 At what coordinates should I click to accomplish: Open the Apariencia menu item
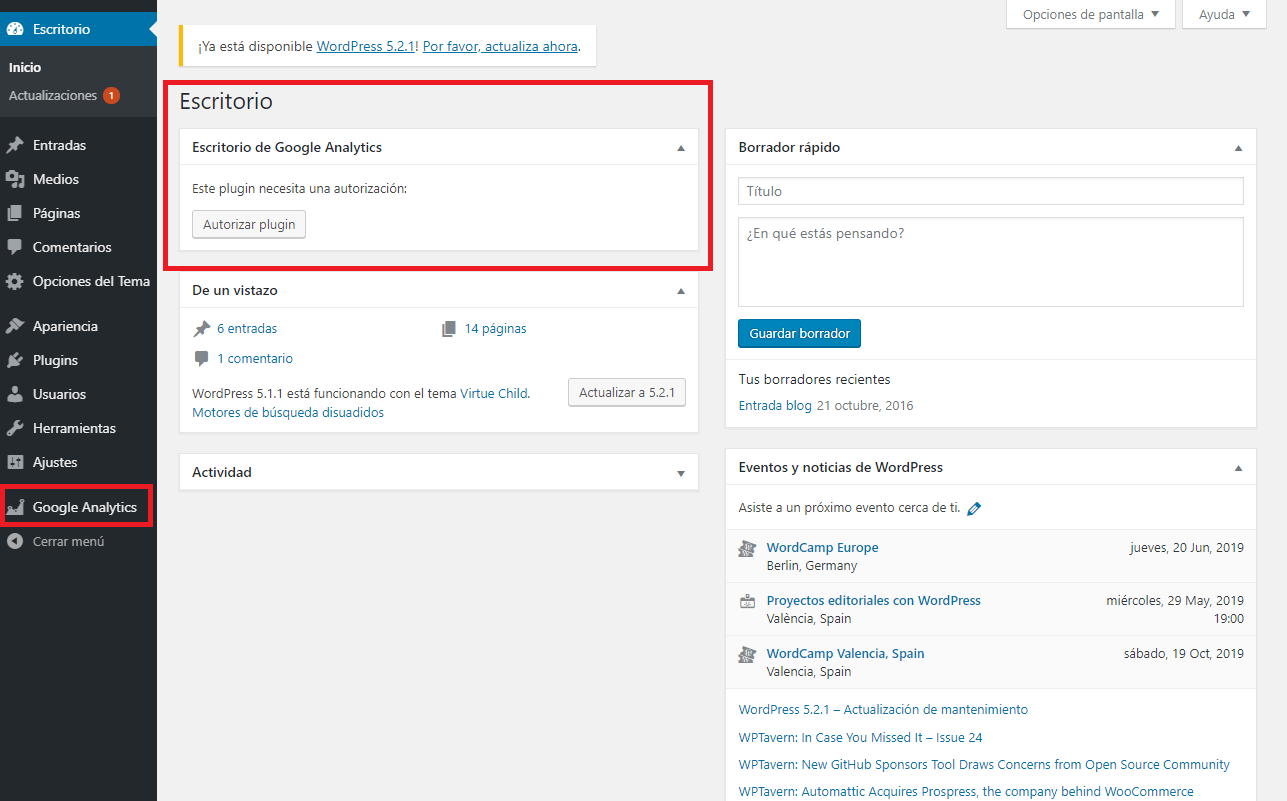point(65,326)
